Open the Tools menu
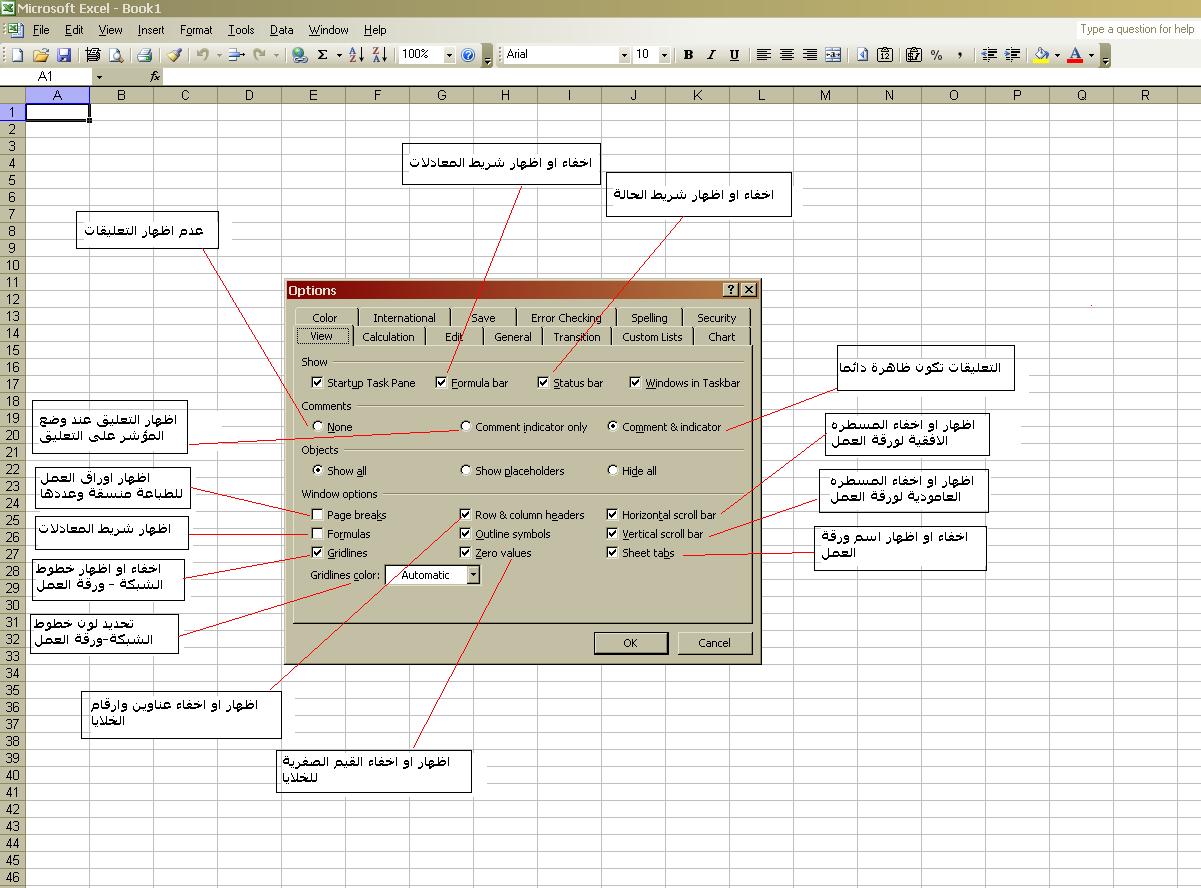This screenshot has height=888, width=1201. pos(241,30)
